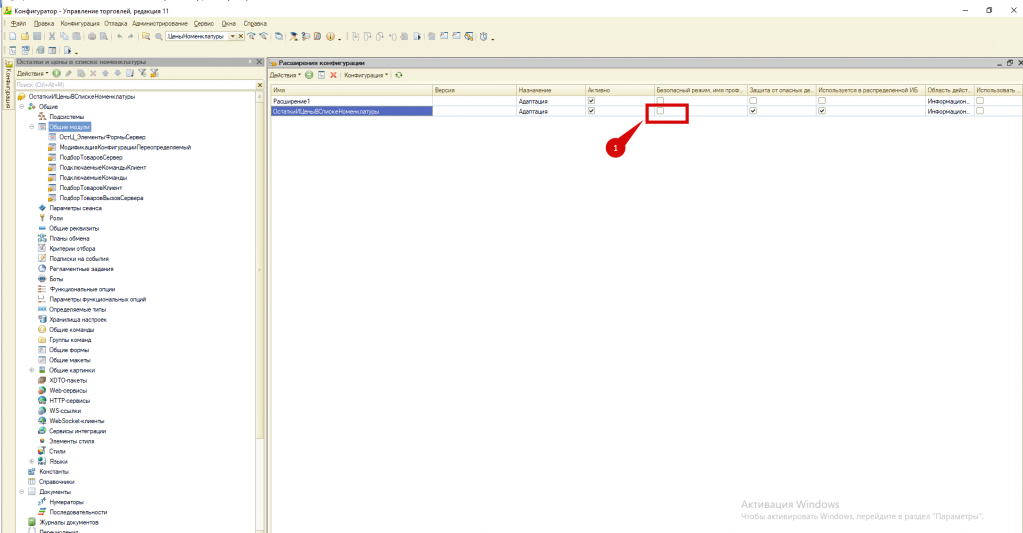Screen dimensions: 1023x533
Task: Click the Версия column header
Action: (474, 90)
